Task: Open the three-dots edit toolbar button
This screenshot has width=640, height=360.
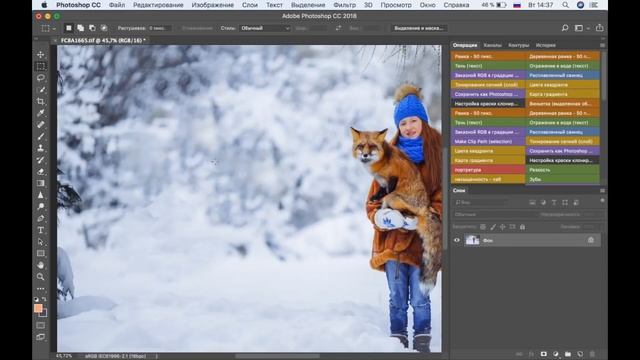Action: pos(40,289)
